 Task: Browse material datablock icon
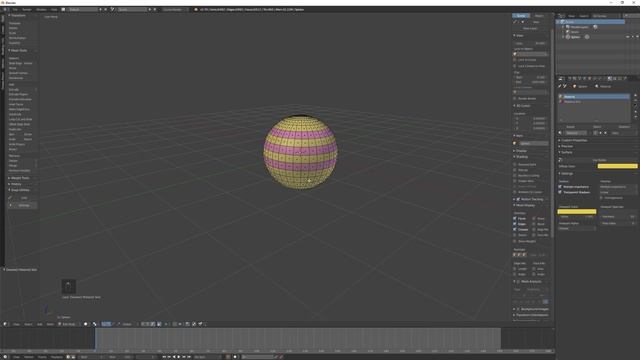coord(560,133)
